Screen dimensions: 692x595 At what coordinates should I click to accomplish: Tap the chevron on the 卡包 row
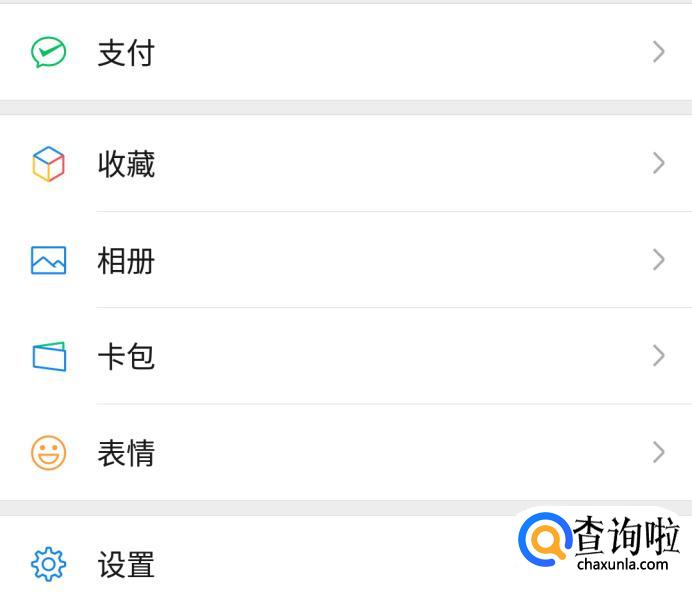point(658,356)
